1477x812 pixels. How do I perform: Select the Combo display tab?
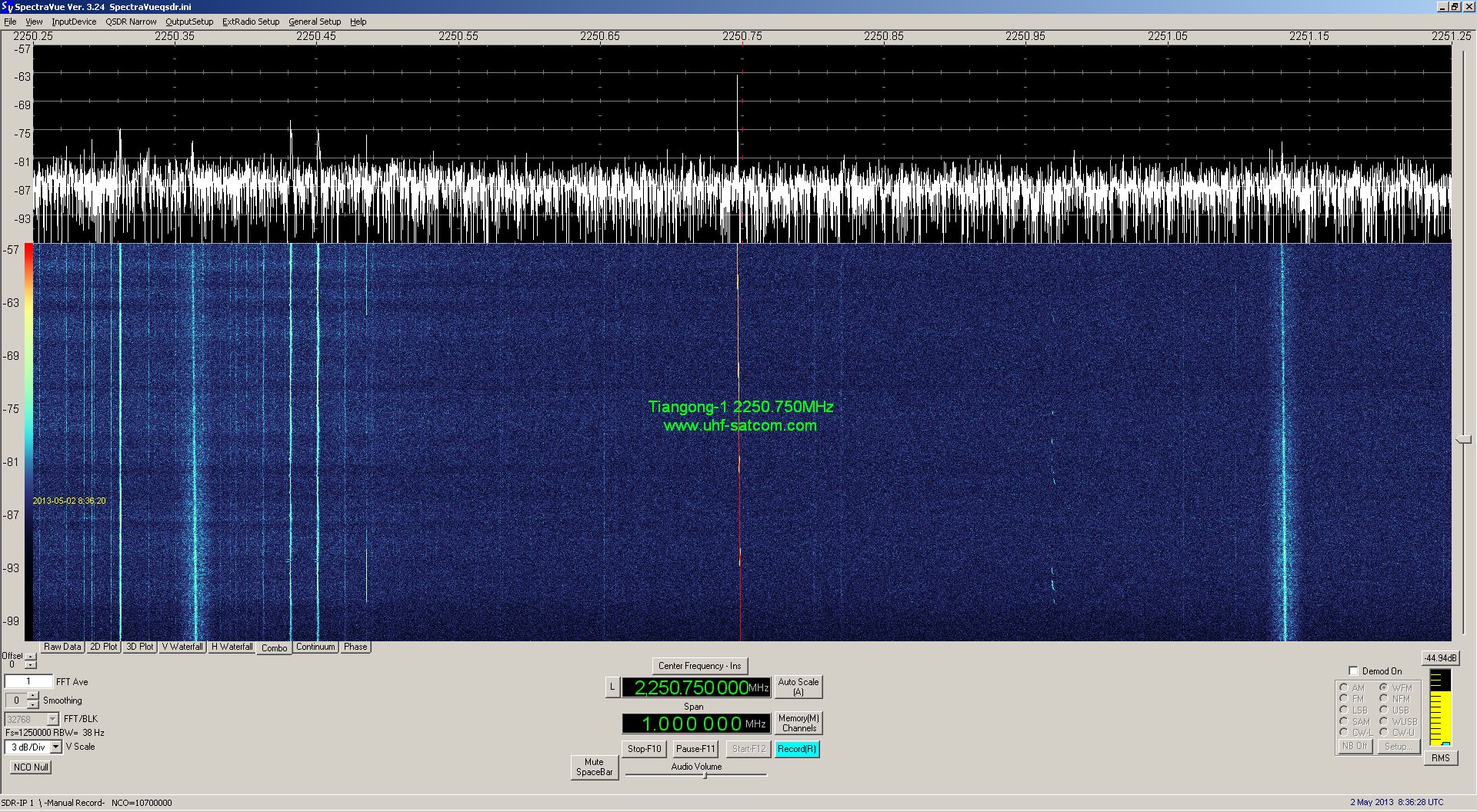[x=275, y=648]
